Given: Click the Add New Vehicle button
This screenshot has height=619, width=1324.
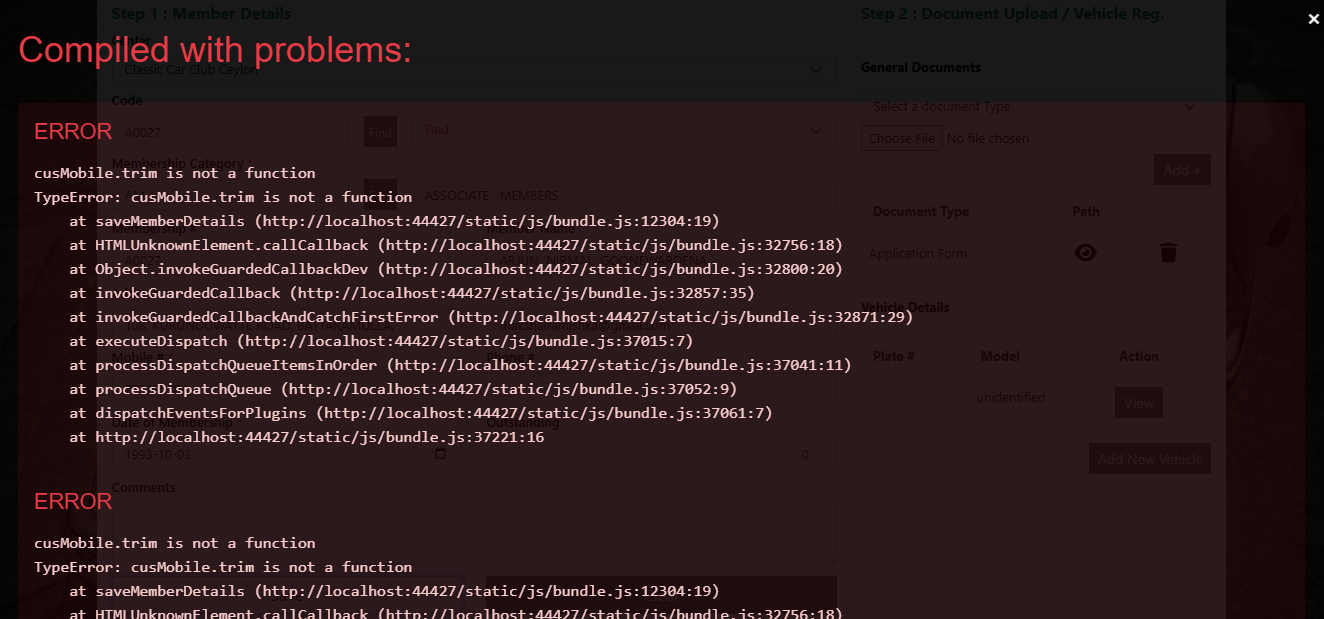Looking at the screenshot, I should click(1149, 459).
